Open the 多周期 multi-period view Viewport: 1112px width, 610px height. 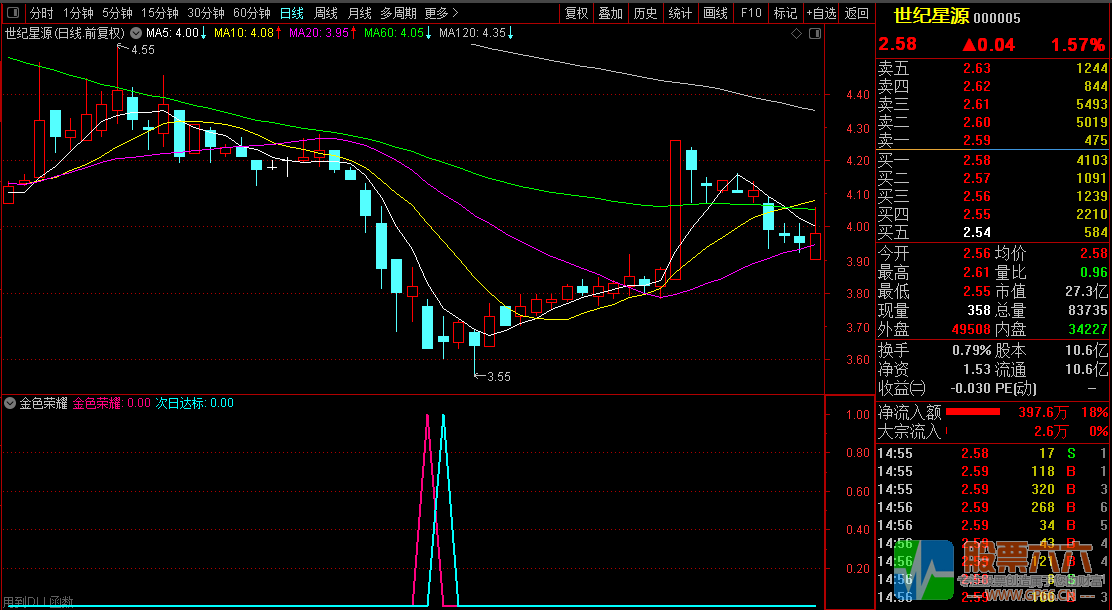tap(398, 13)
